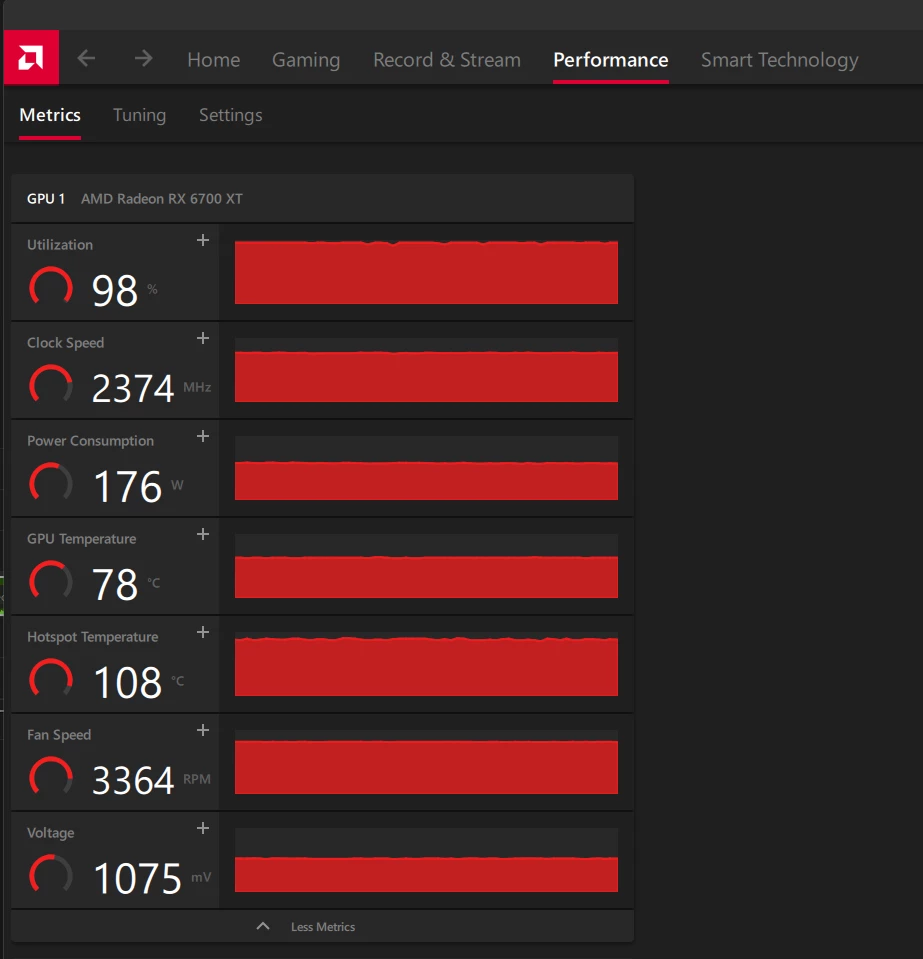This screenshot has height=959, width=923.
Task: Switch to the Tuning sub-tab
Action: coord(139,115)
